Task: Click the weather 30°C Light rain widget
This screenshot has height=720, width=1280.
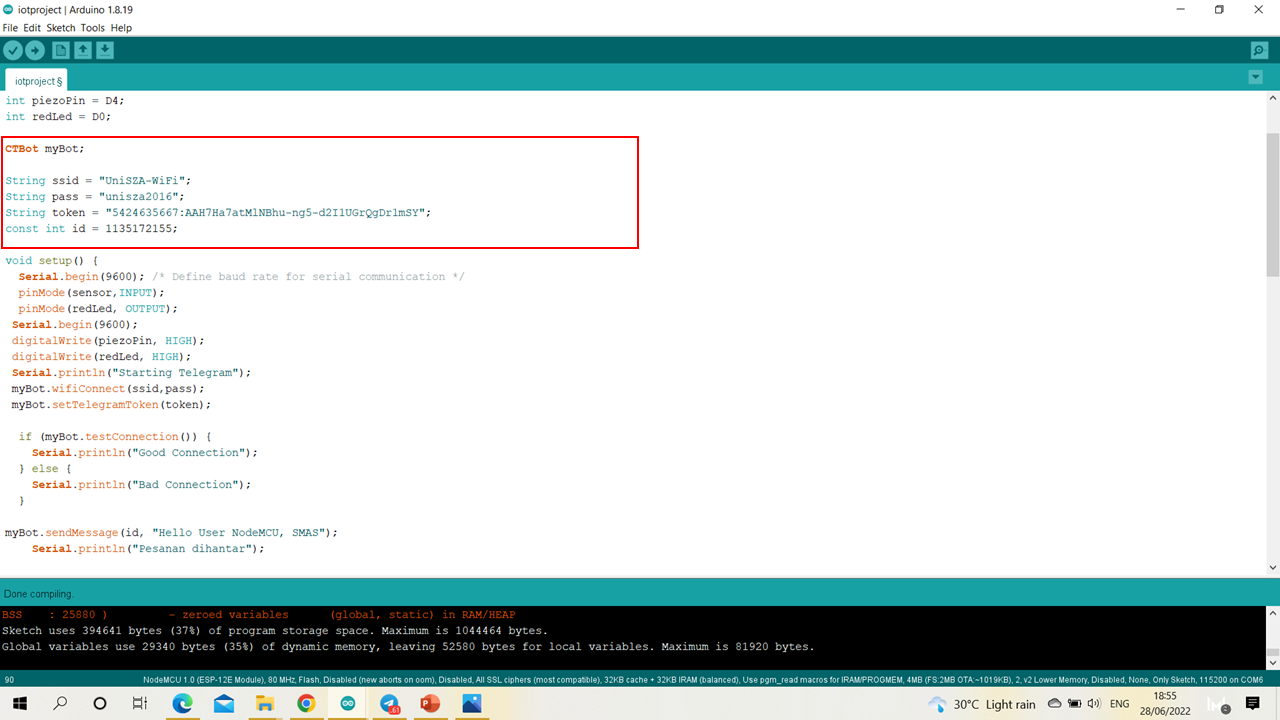Action: coord(982,704)
